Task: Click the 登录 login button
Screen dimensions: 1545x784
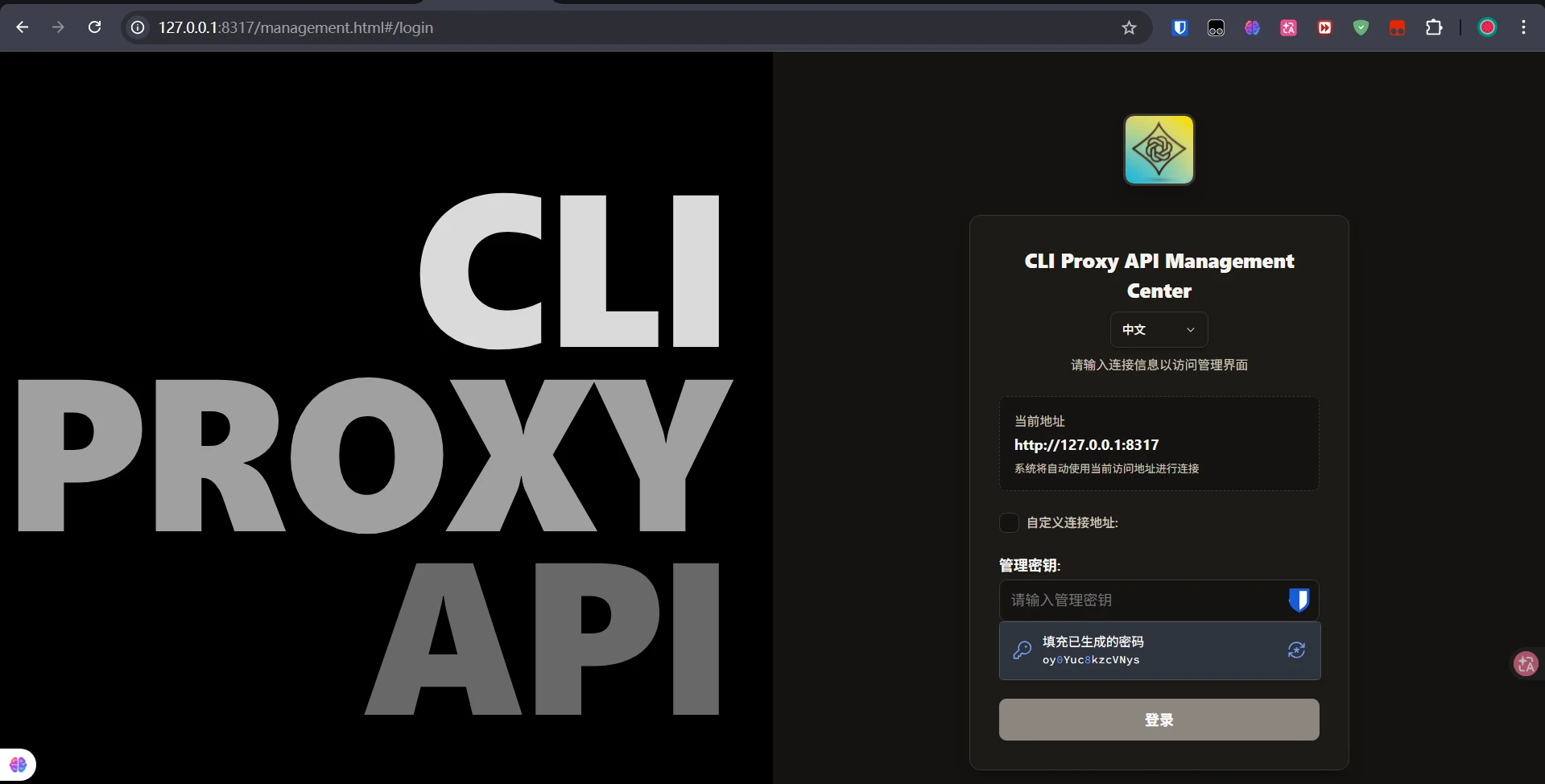Action: (x=1159, y=719)
